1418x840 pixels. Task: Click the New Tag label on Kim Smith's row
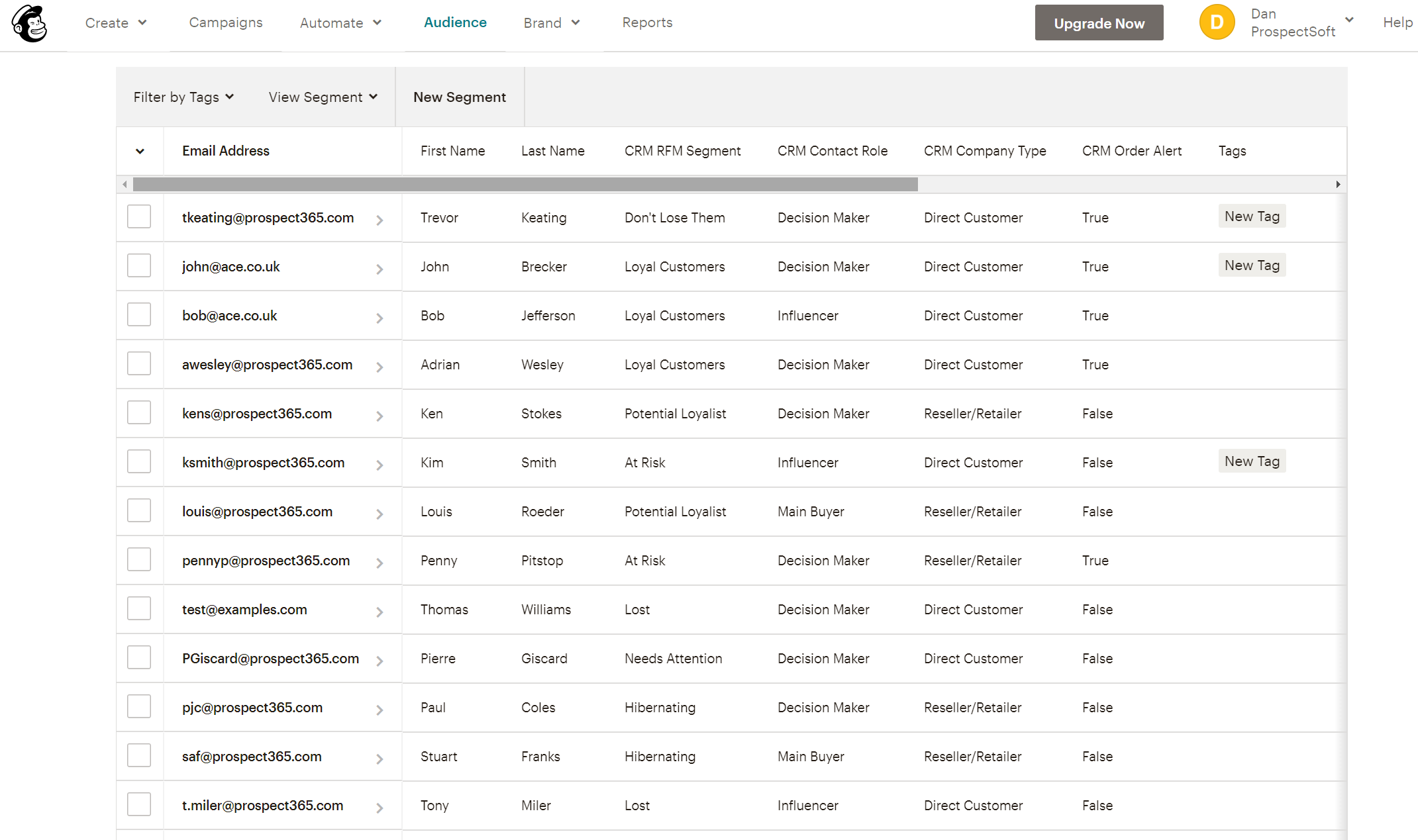click(1252, 461)
